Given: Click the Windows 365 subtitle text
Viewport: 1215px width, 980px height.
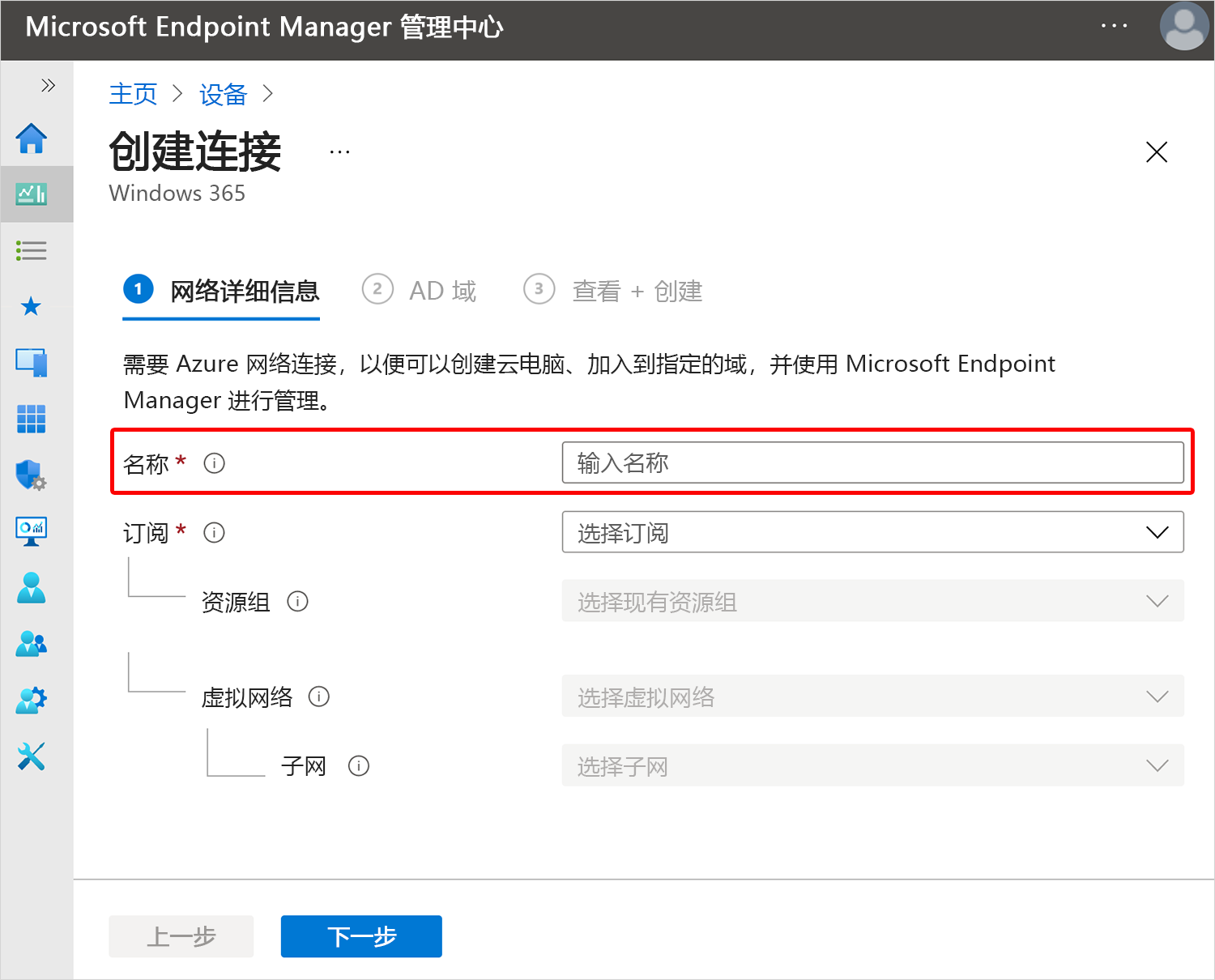Looking at the screenshot, I should click(177, 194).
